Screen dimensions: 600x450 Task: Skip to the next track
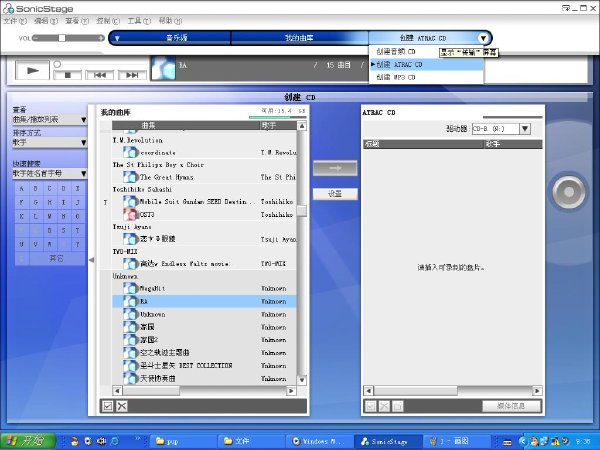132,75
